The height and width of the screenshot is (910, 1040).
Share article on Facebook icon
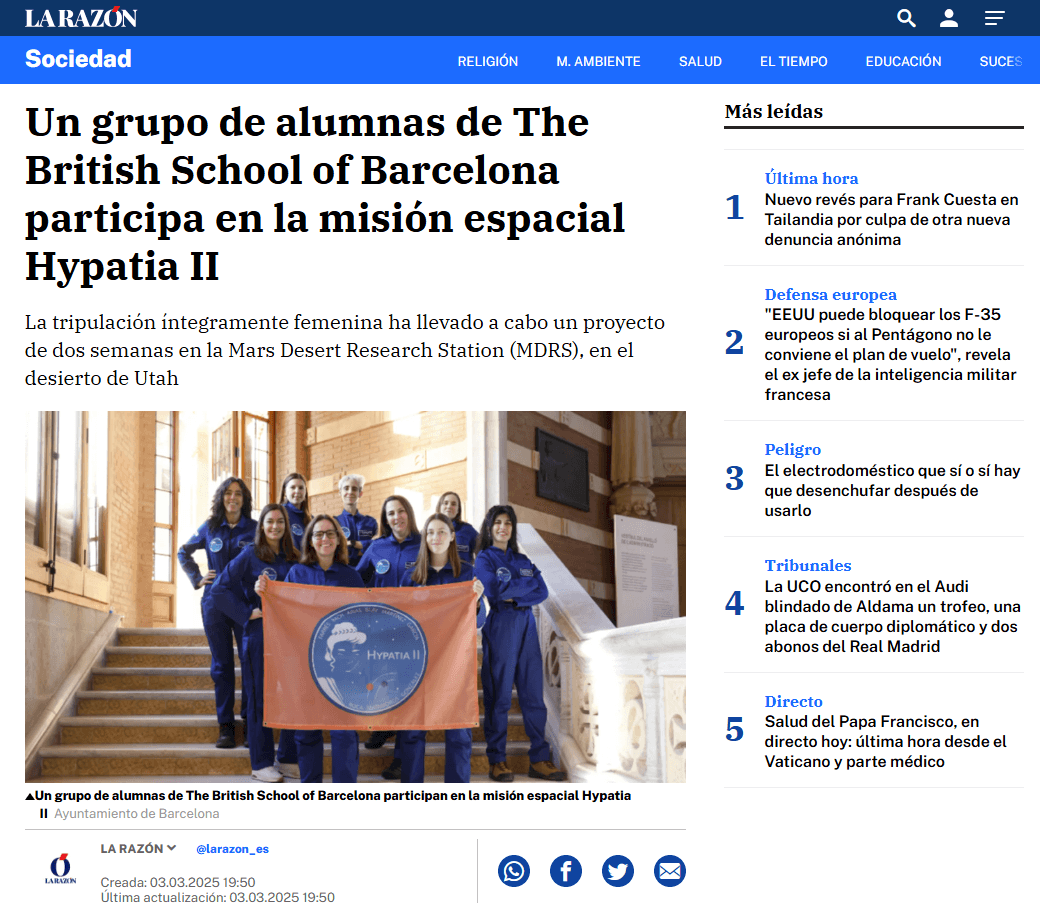(566, 871)
